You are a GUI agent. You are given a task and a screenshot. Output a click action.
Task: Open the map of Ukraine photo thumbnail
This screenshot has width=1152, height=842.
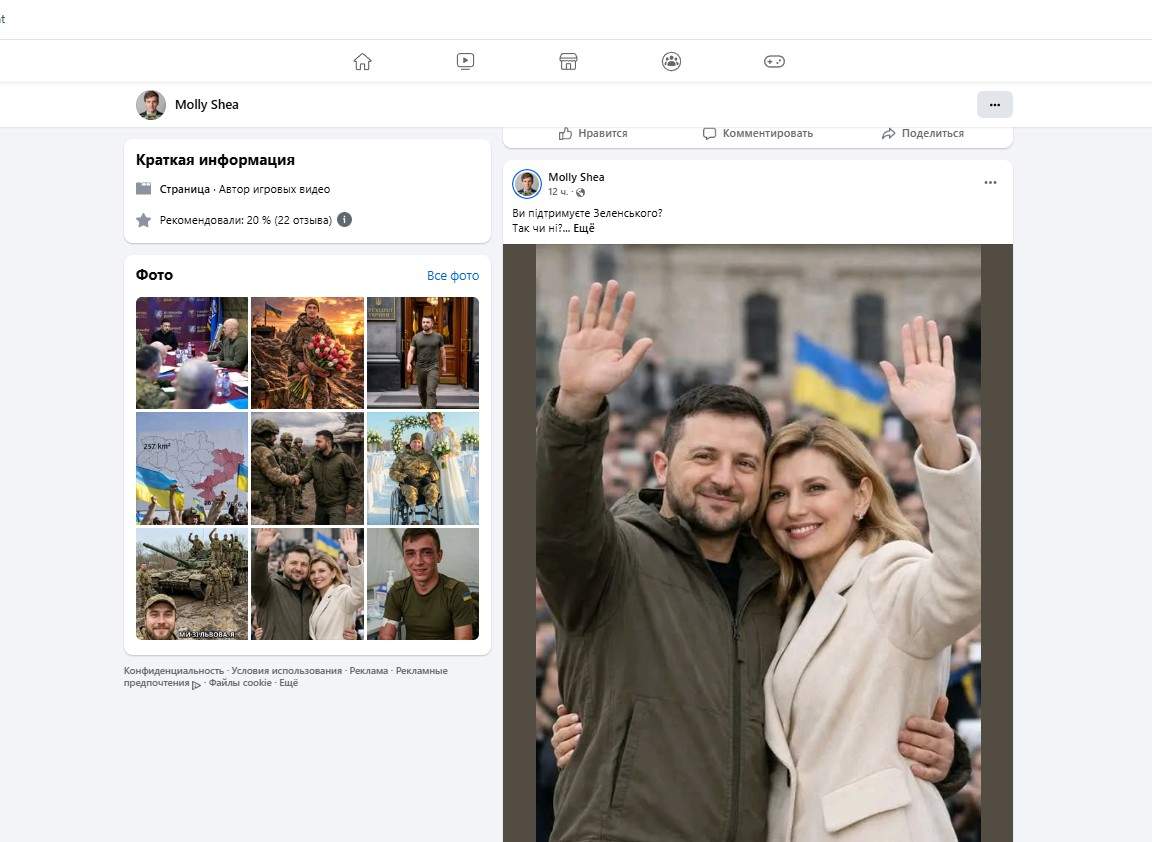point(192,468)
